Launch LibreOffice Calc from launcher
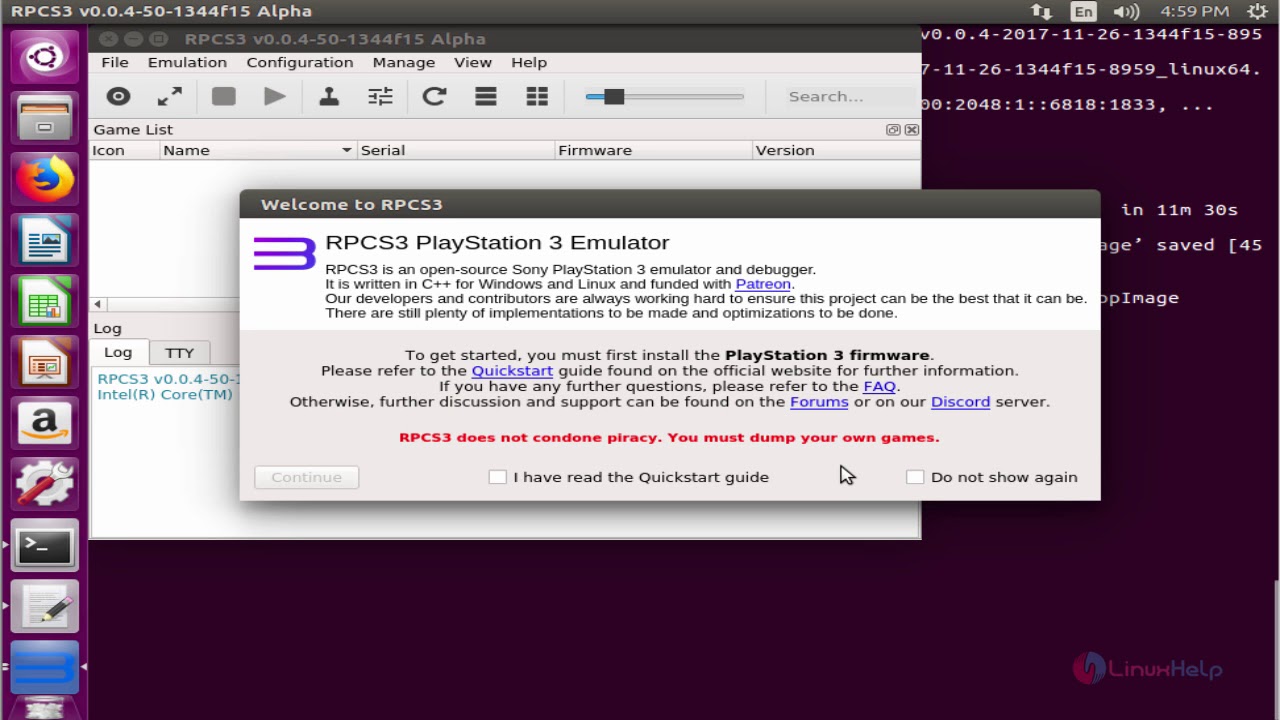 pyautogui.click(x=44, y=303)
